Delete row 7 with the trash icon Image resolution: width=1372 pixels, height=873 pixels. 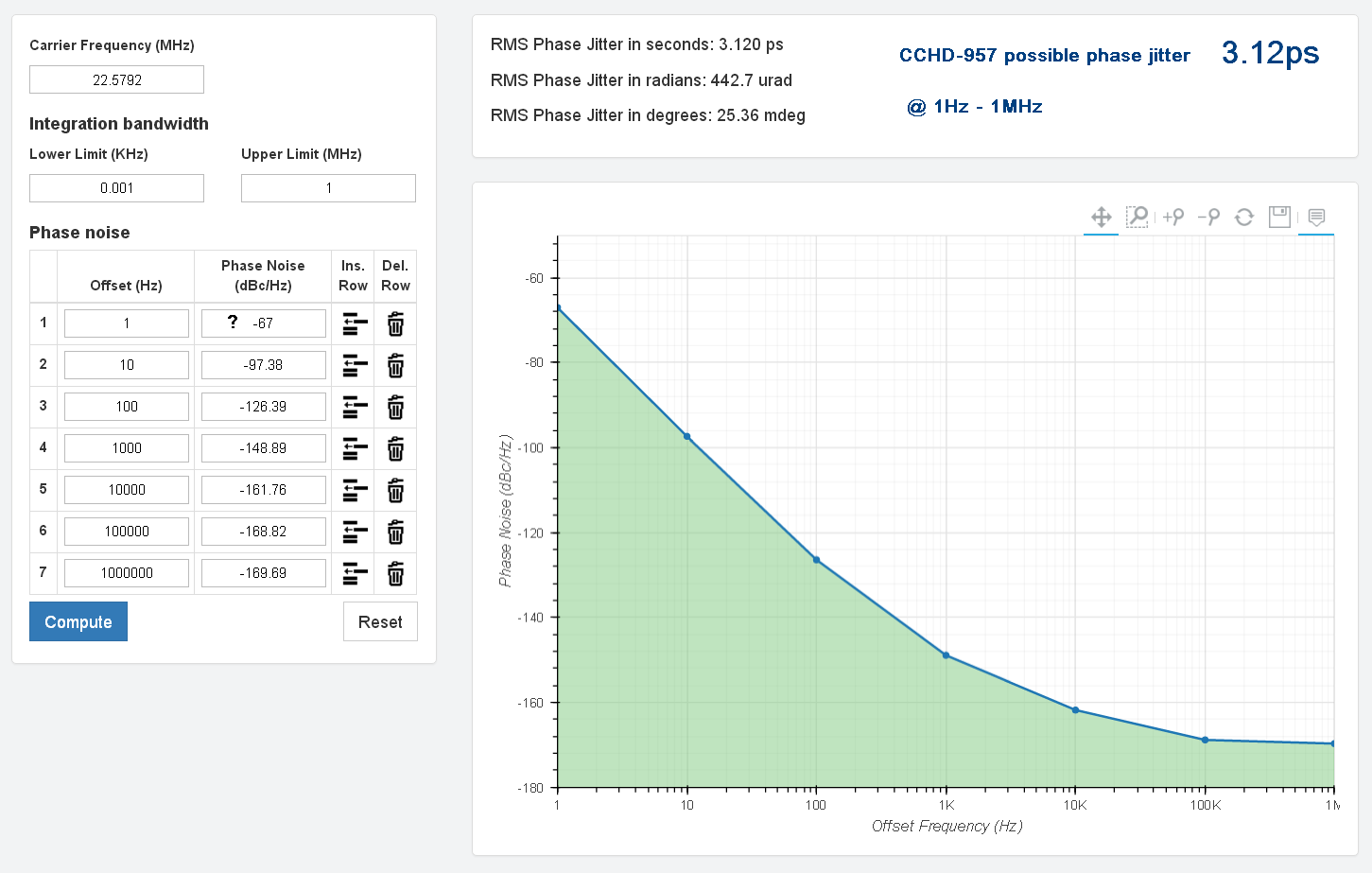[395, 574]
